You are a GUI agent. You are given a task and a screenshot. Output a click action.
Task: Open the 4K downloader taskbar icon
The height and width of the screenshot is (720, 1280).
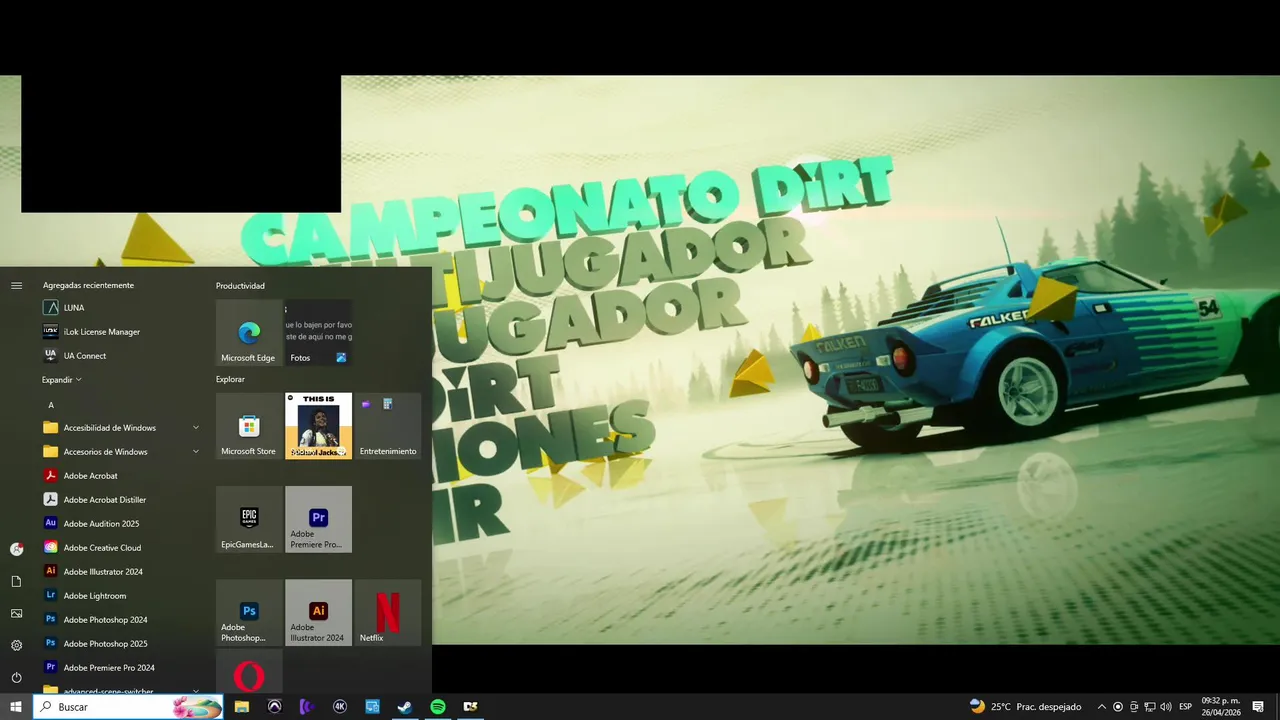pyautogui.click(x=340, y=707)
